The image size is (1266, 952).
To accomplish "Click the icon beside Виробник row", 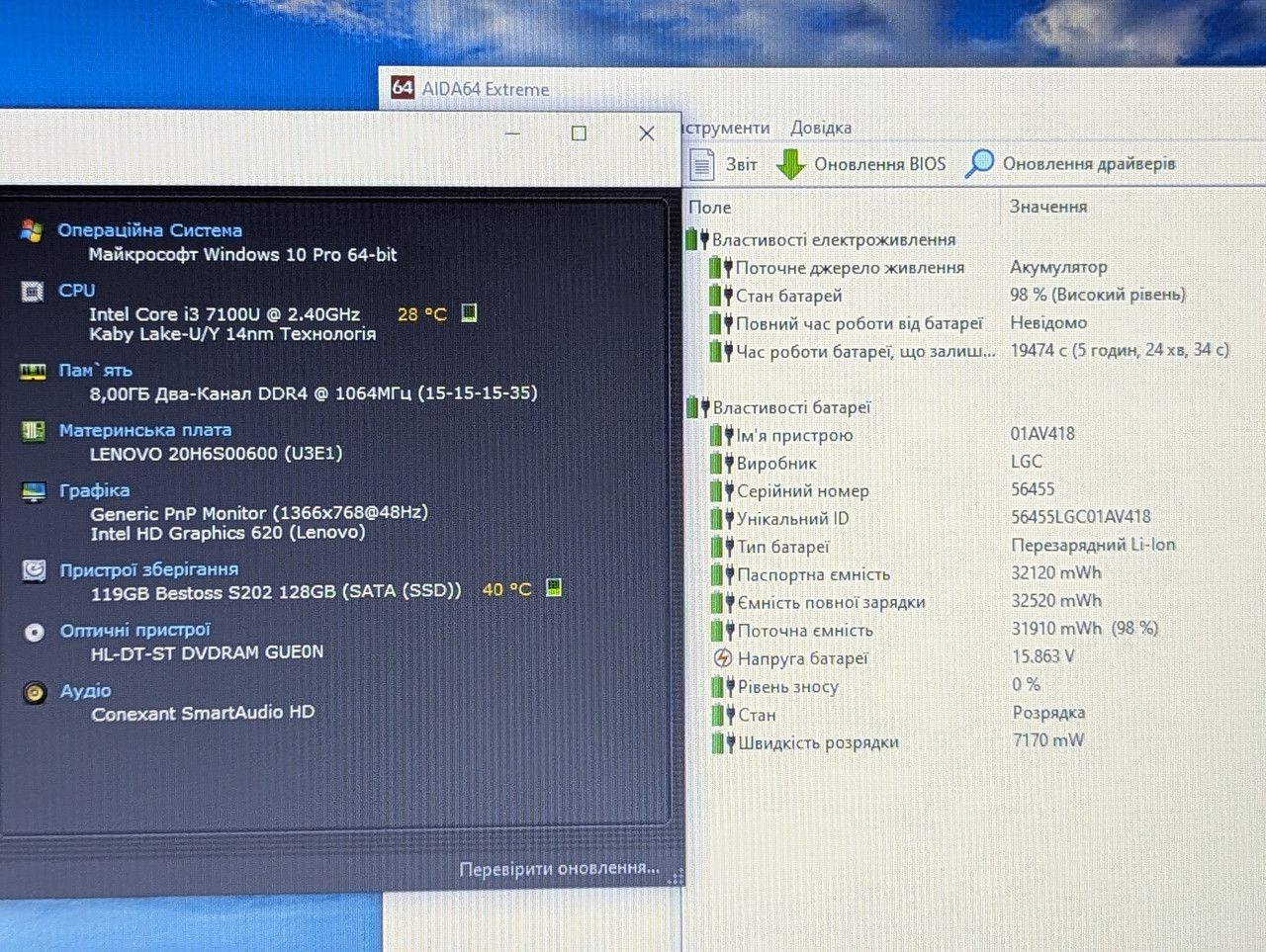I will [x=722, y=463].
